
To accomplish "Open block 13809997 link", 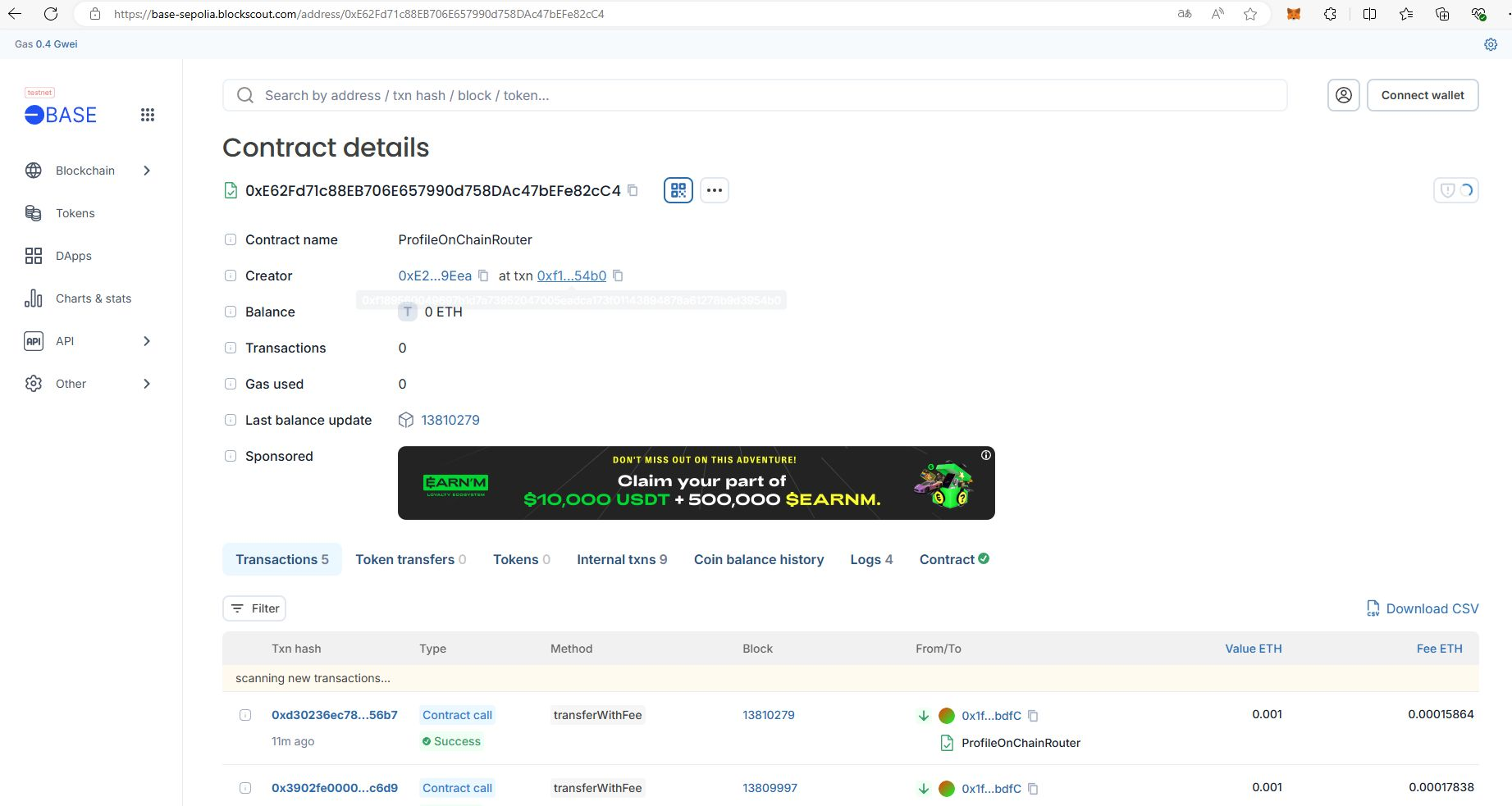I will point(770,788).
